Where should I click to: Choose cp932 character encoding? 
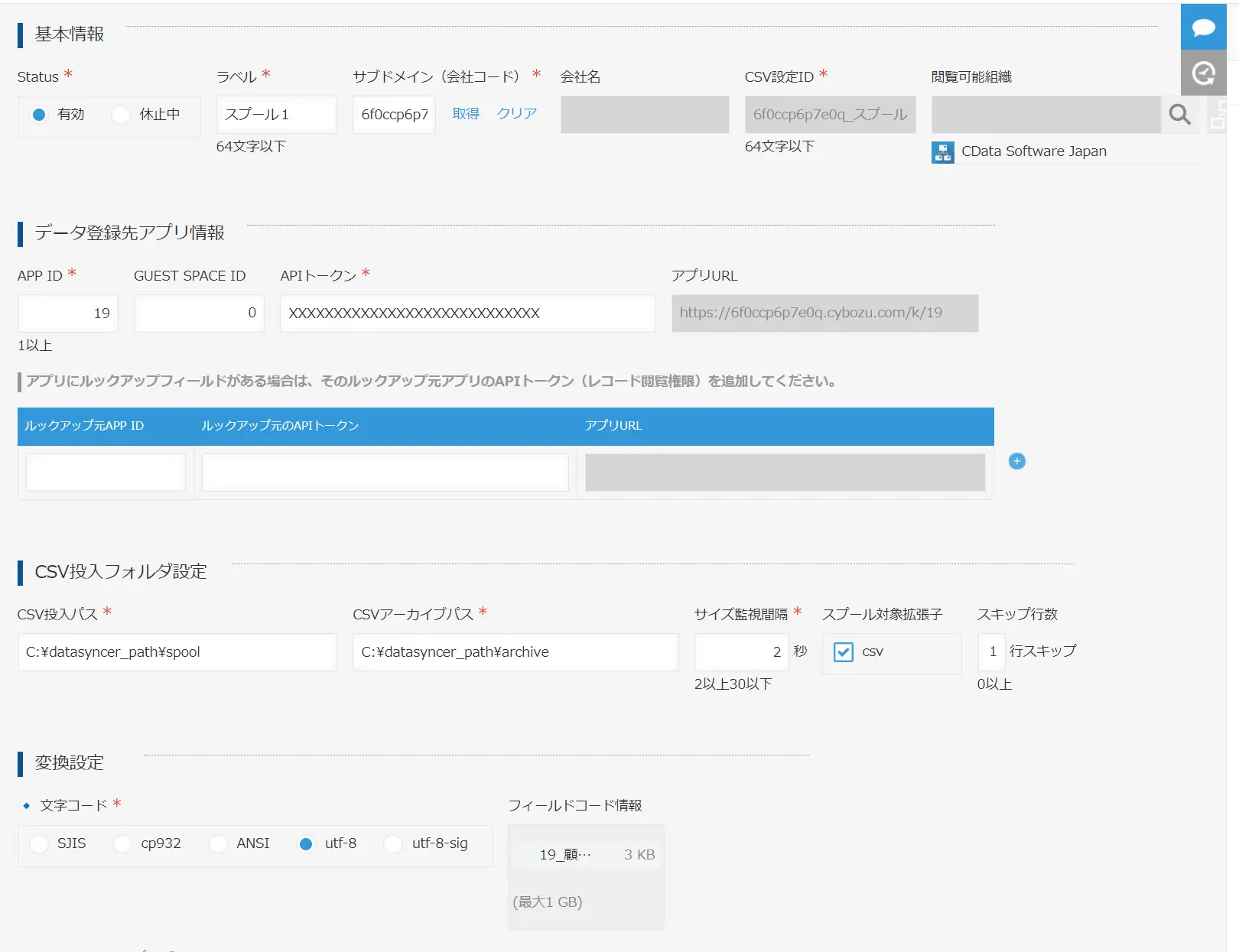(x=122, y=844)
